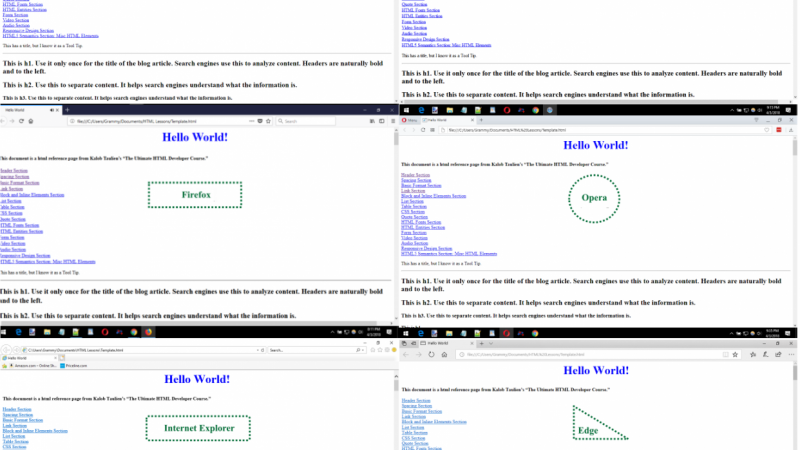Save page to Pocket in Firefox

pyautogui.click(x=260, y=121)
